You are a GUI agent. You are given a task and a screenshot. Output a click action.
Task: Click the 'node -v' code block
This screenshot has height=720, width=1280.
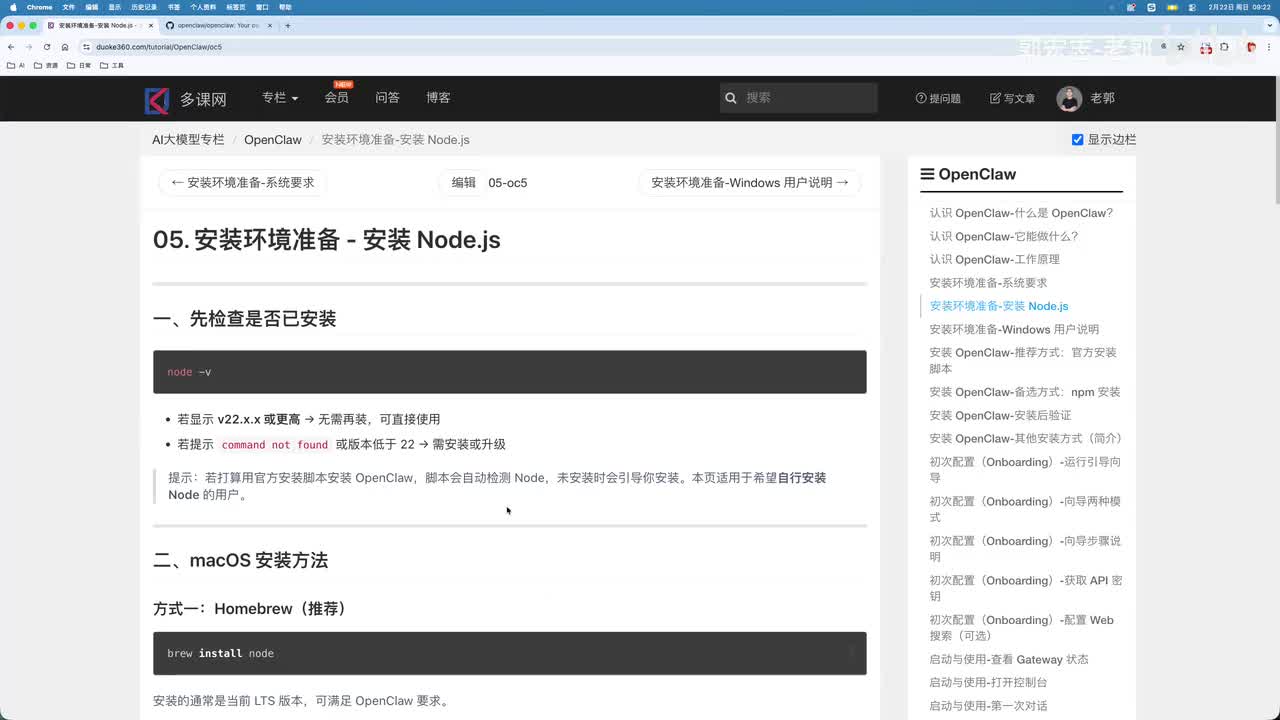[510, 372]
